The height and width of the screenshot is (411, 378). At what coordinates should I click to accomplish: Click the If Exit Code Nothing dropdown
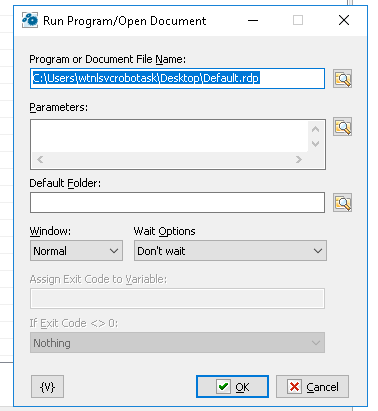pos(177,343)
